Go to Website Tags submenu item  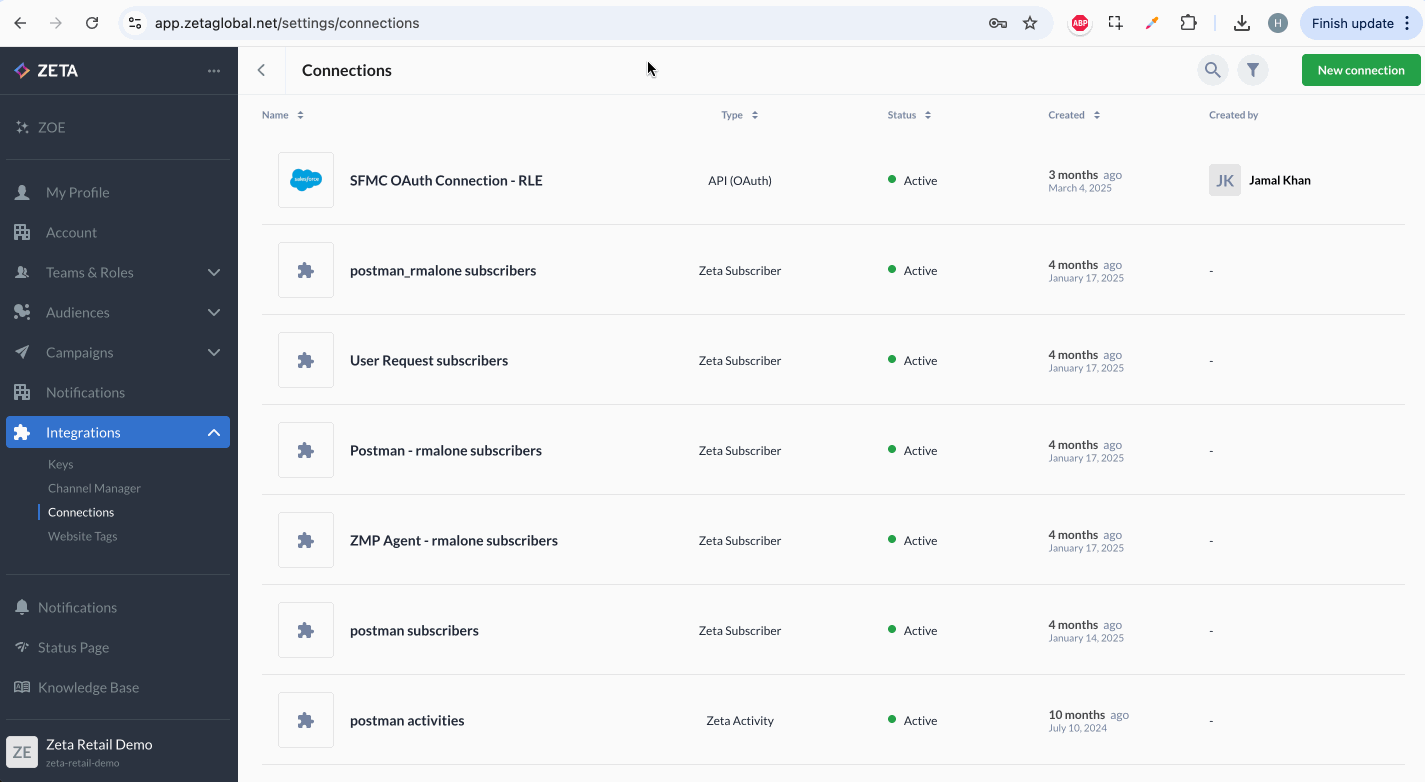point(82,536)
